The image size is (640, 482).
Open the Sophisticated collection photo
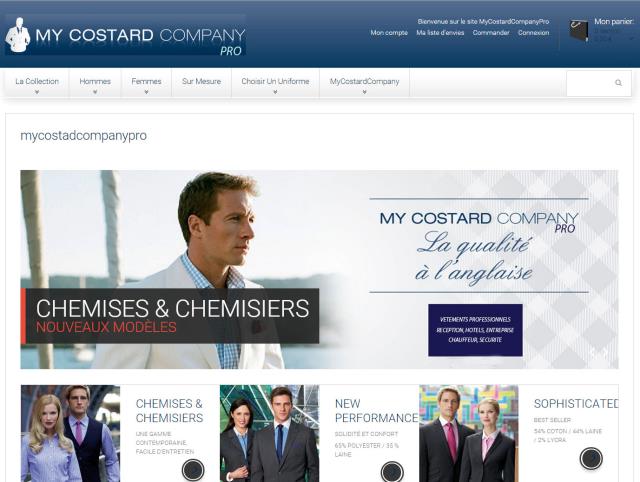(469, 433)
